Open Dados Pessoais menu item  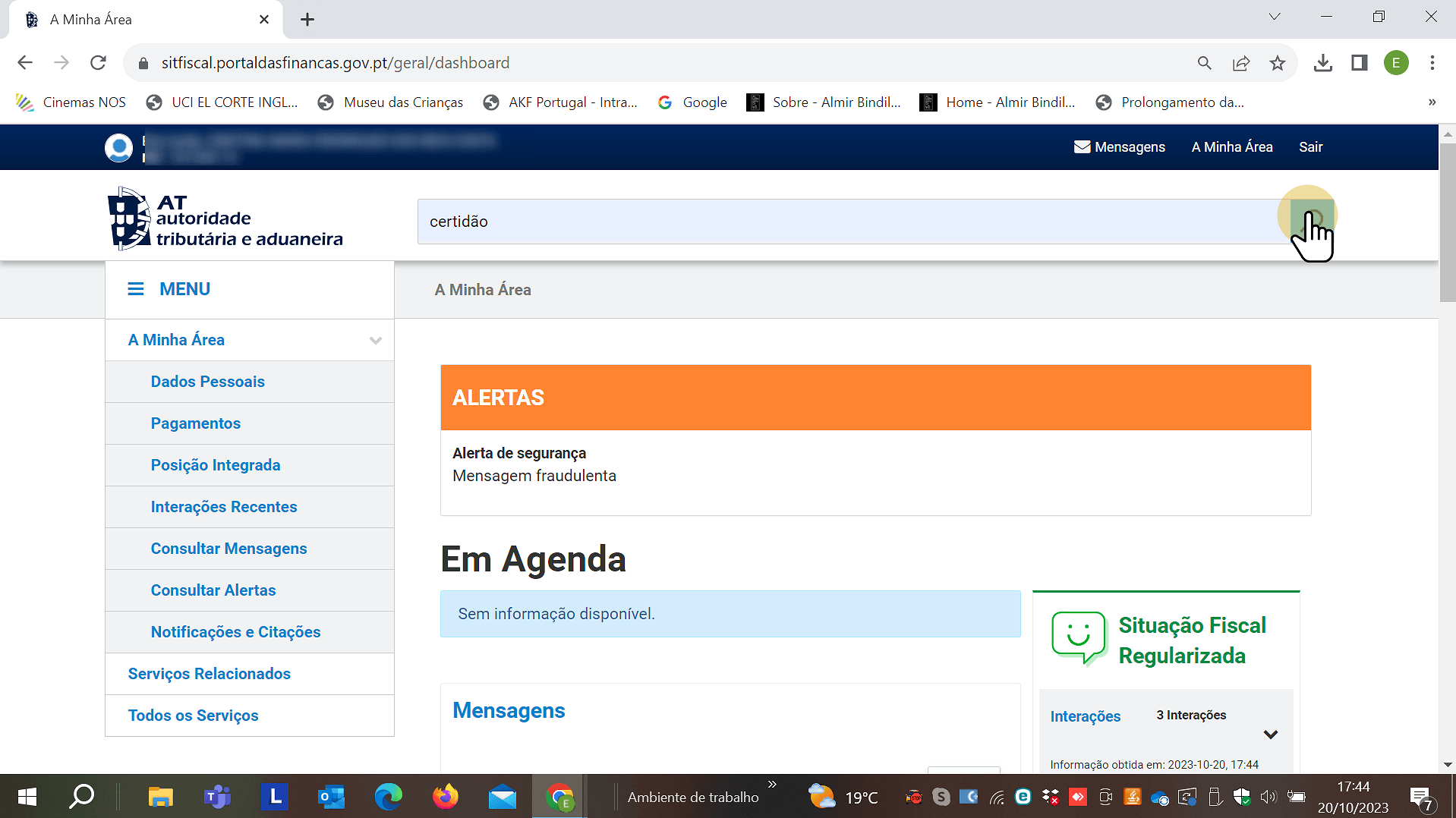click(x=207, y=382)
